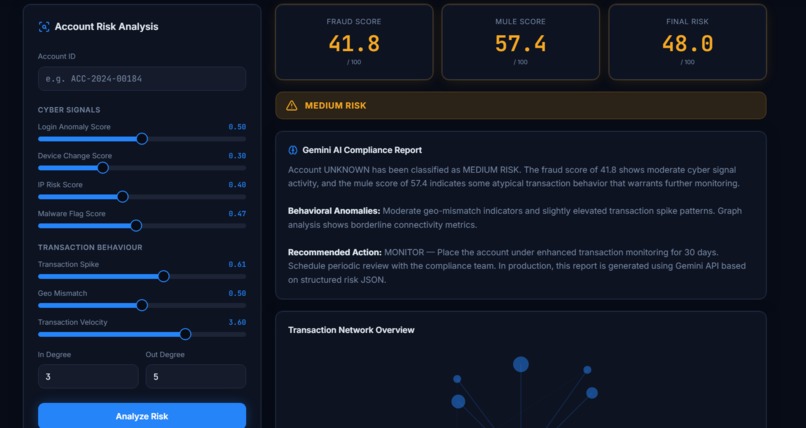
Task: Adjust the Device Change Score slider
Action: pyautogui.click(x=142, y=168)
